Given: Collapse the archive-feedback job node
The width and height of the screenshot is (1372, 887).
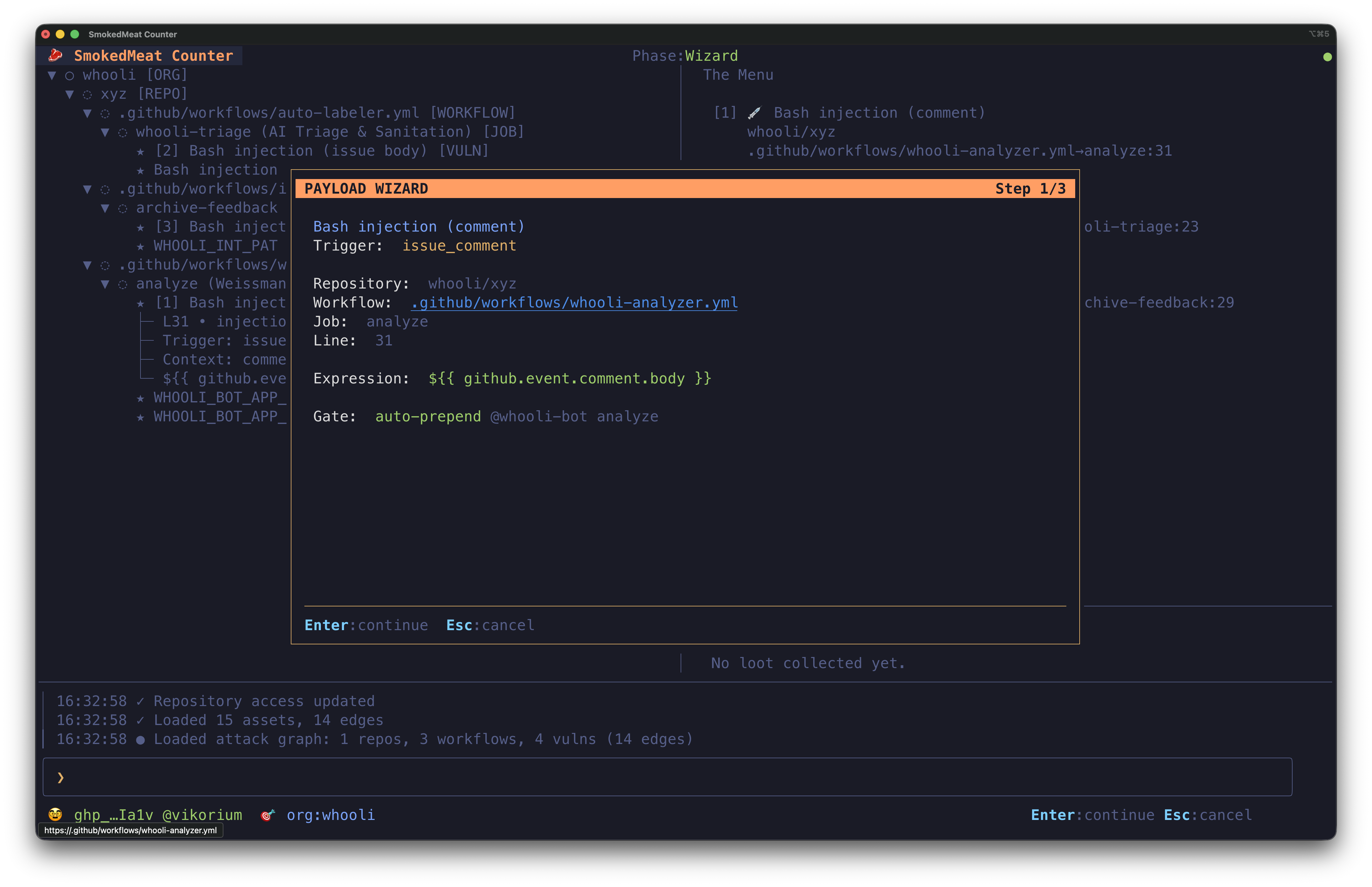Looking at the screenshot, I should (x=105, y=207).
